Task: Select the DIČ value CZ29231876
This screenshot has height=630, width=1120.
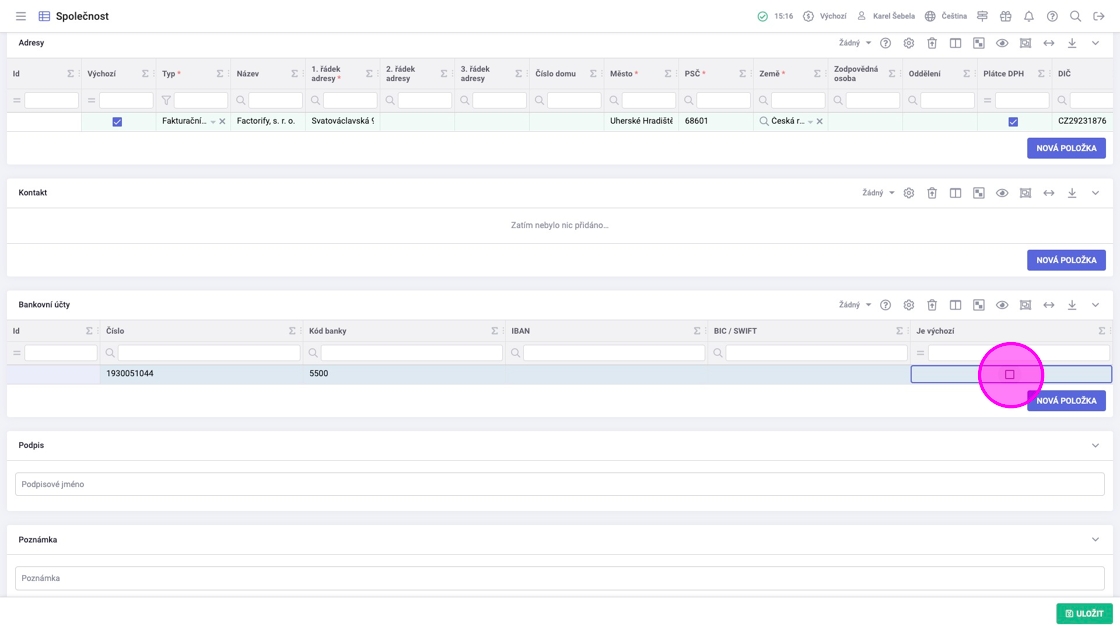Action: pos(1082,121)
